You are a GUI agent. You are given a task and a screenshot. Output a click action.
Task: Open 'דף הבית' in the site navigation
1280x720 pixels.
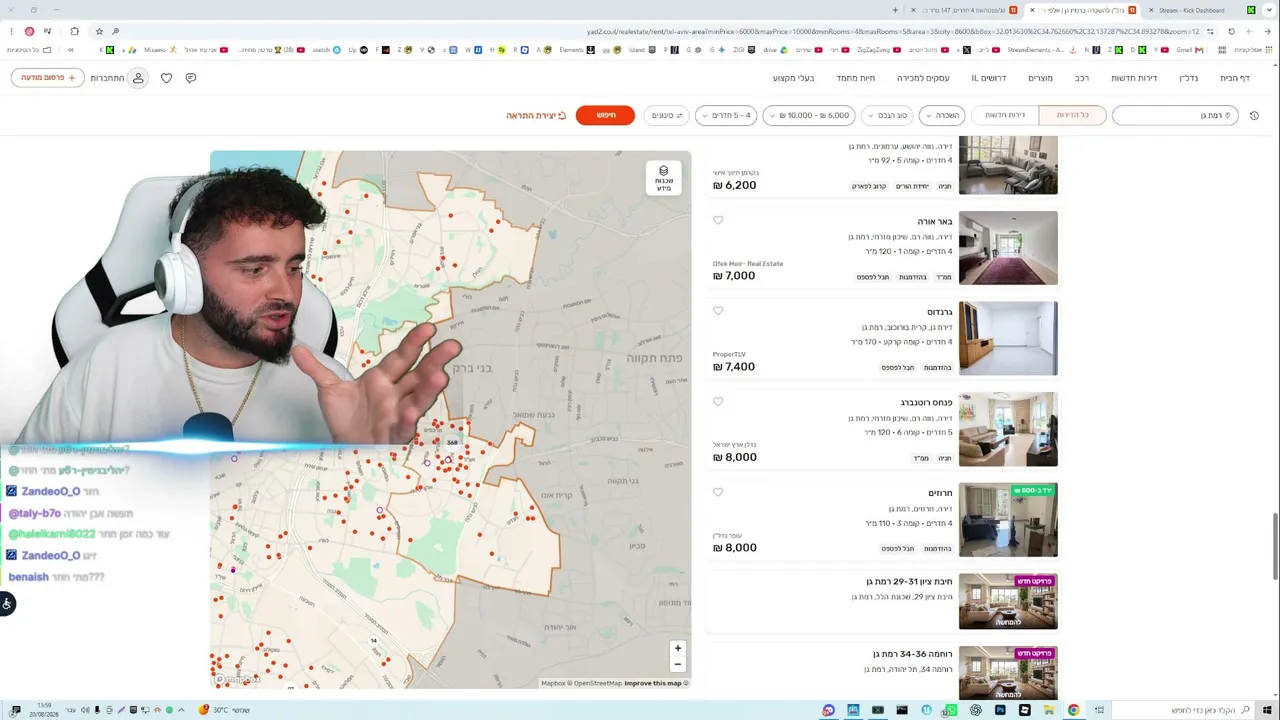click(x=1235, y=78)
